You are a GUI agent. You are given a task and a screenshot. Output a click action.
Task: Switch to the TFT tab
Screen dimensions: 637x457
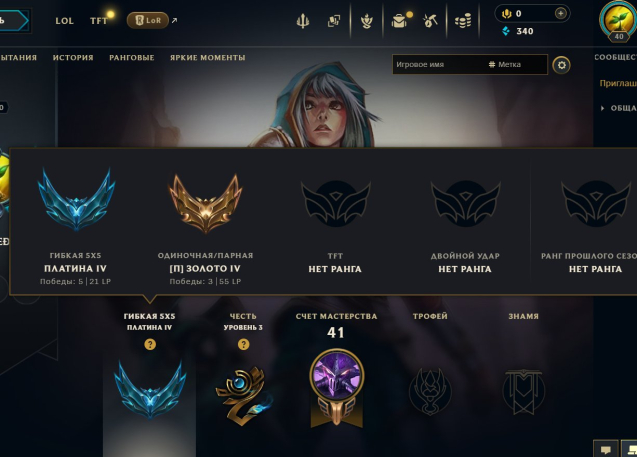pyautogui.click(x=99, y=21)
